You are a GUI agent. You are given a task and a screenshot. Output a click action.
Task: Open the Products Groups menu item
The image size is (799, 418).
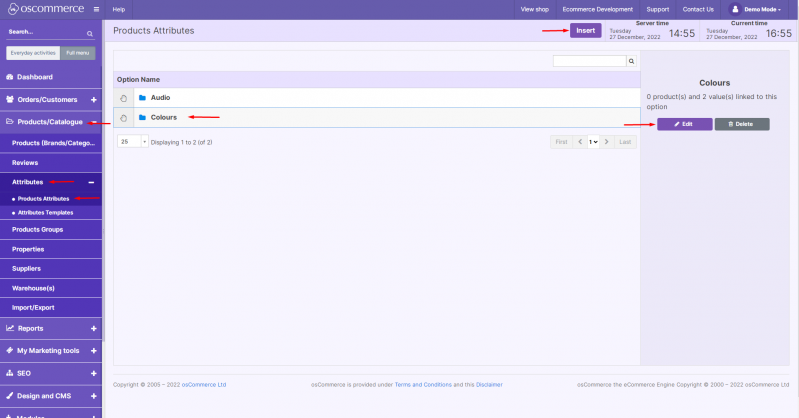(37, 229)
